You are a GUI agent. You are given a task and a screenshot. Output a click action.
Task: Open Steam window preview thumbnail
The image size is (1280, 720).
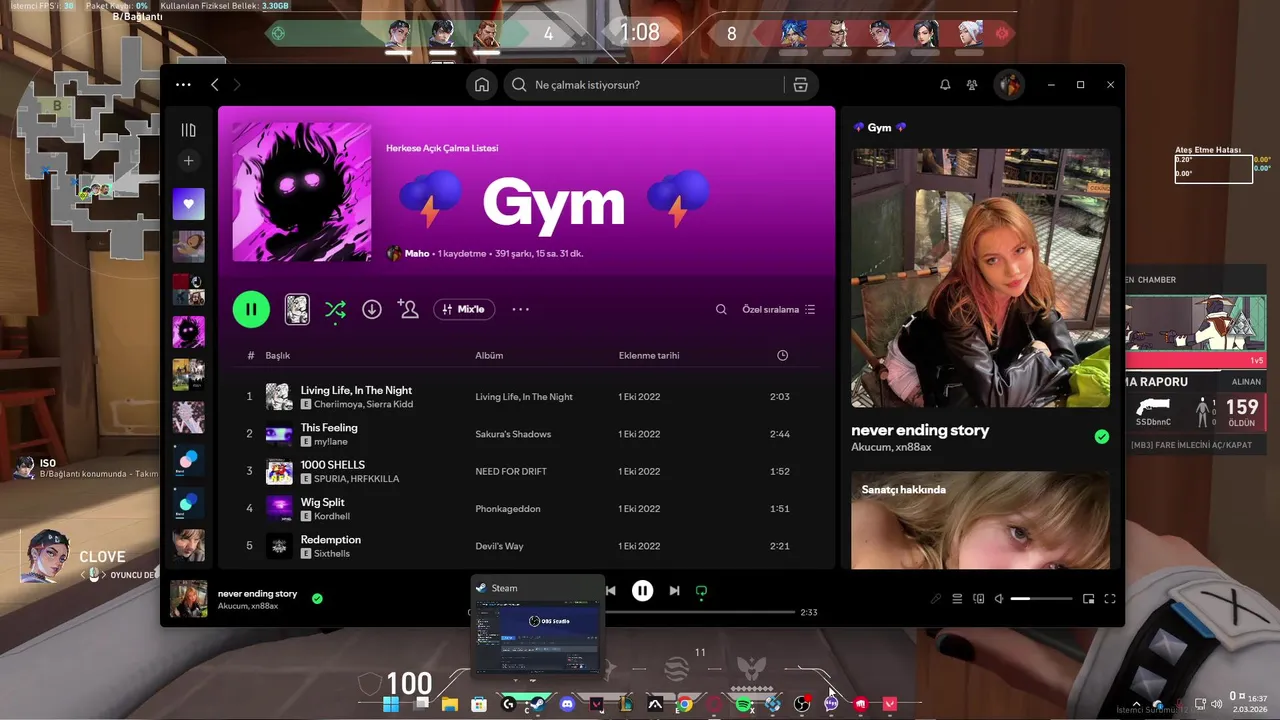(x=538, y=625)
